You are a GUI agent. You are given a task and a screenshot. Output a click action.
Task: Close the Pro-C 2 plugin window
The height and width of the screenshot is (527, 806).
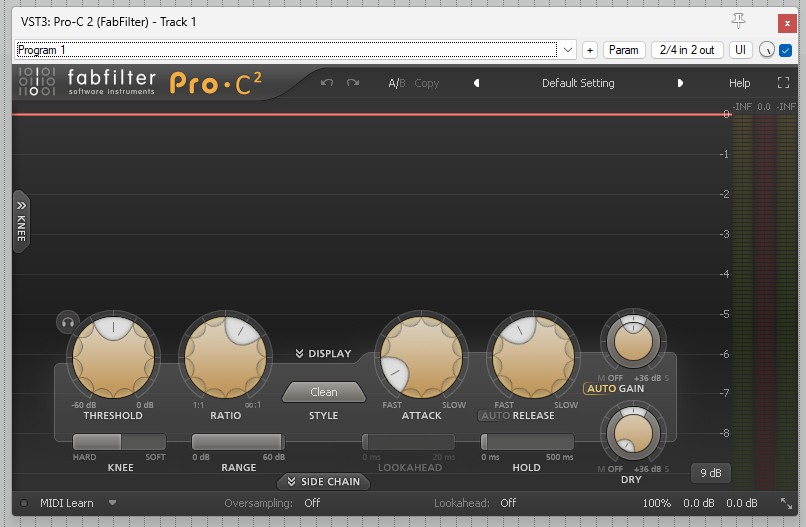click(x=787, y=23)
